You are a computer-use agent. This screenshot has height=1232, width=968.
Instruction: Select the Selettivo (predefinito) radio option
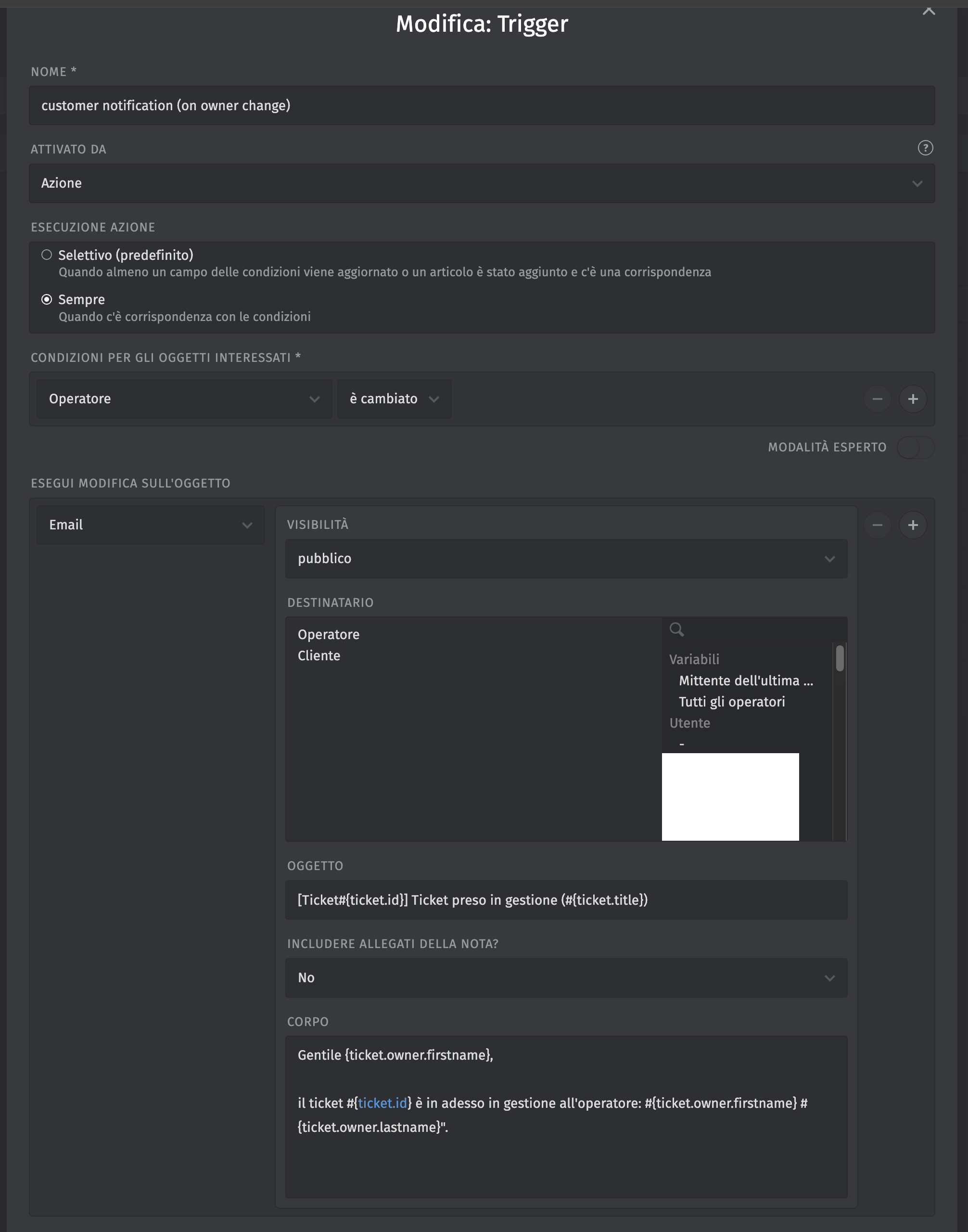click(47, 255)
